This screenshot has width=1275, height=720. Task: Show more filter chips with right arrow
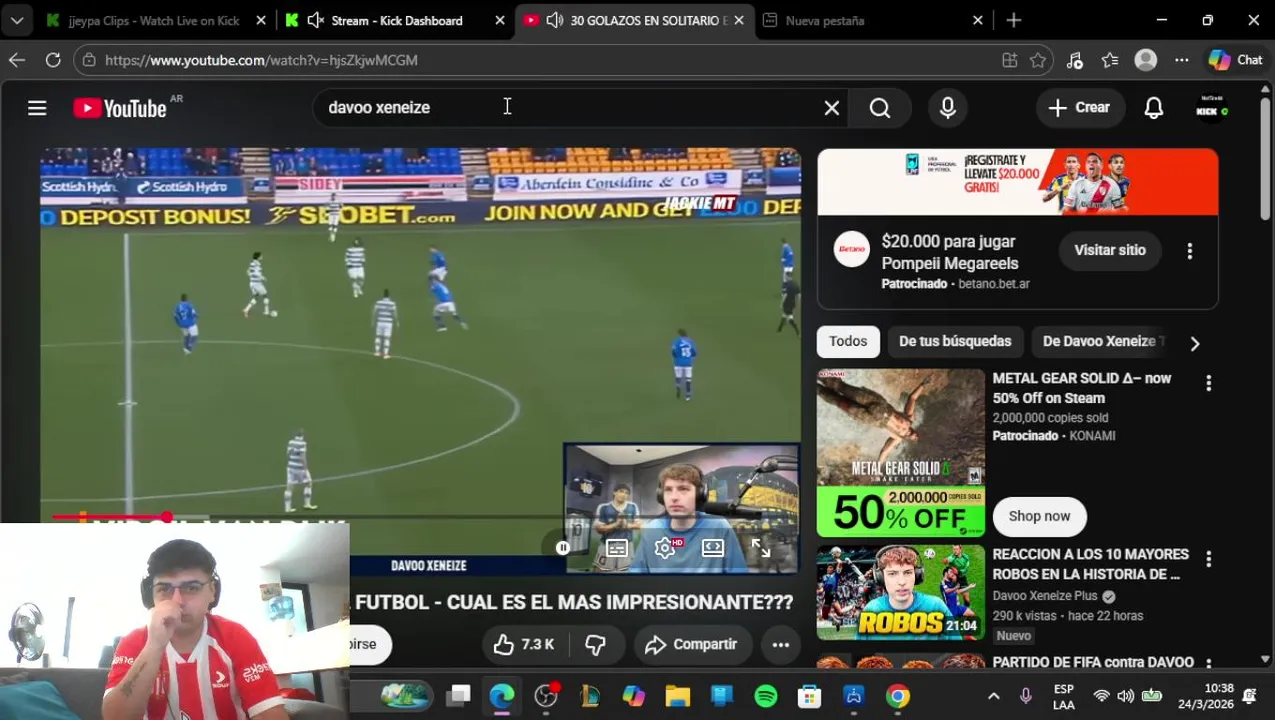pos(1194,343)
